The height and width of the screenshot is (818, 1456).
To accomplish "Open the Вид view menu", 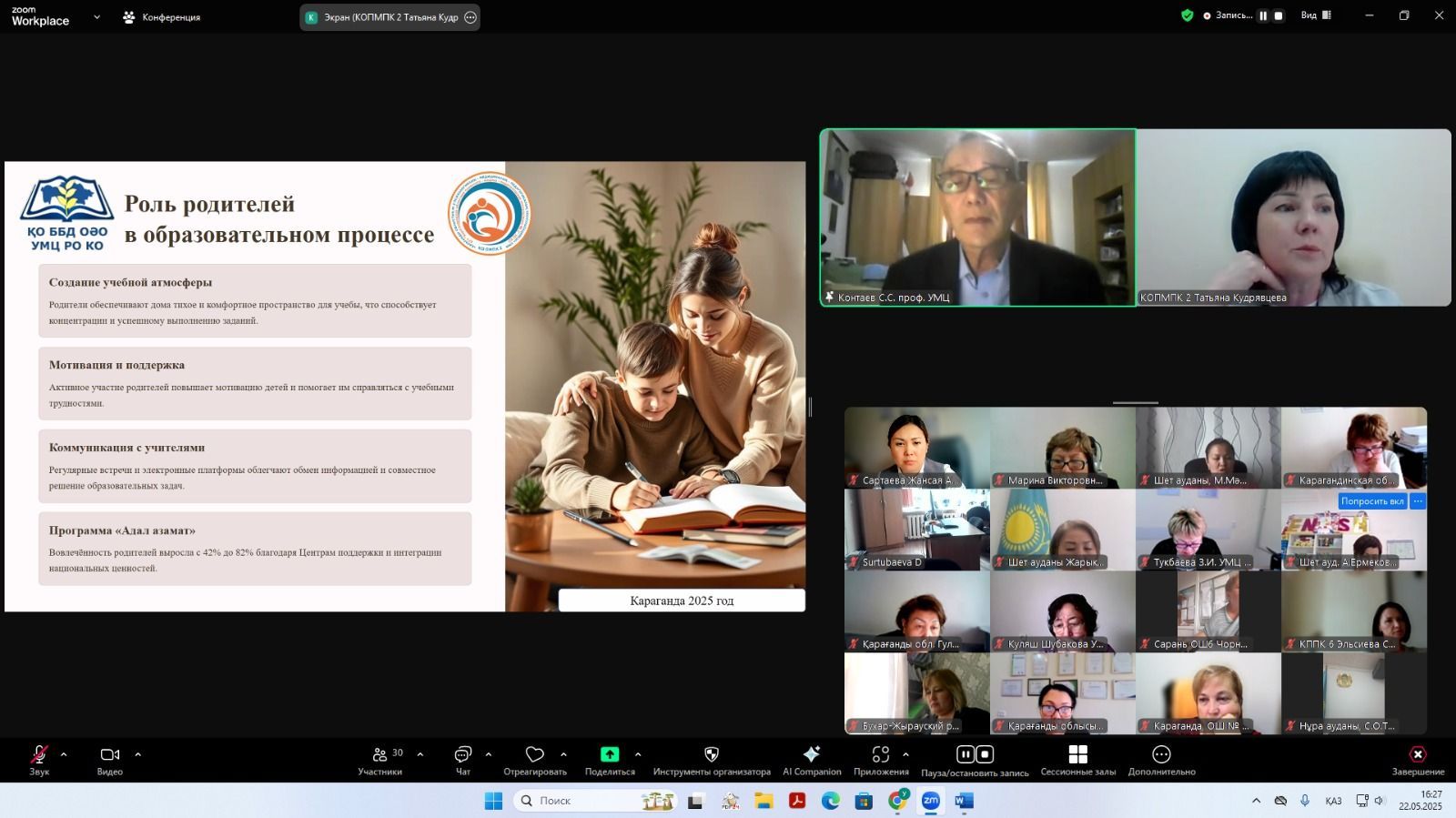I will pos(1315,15).
